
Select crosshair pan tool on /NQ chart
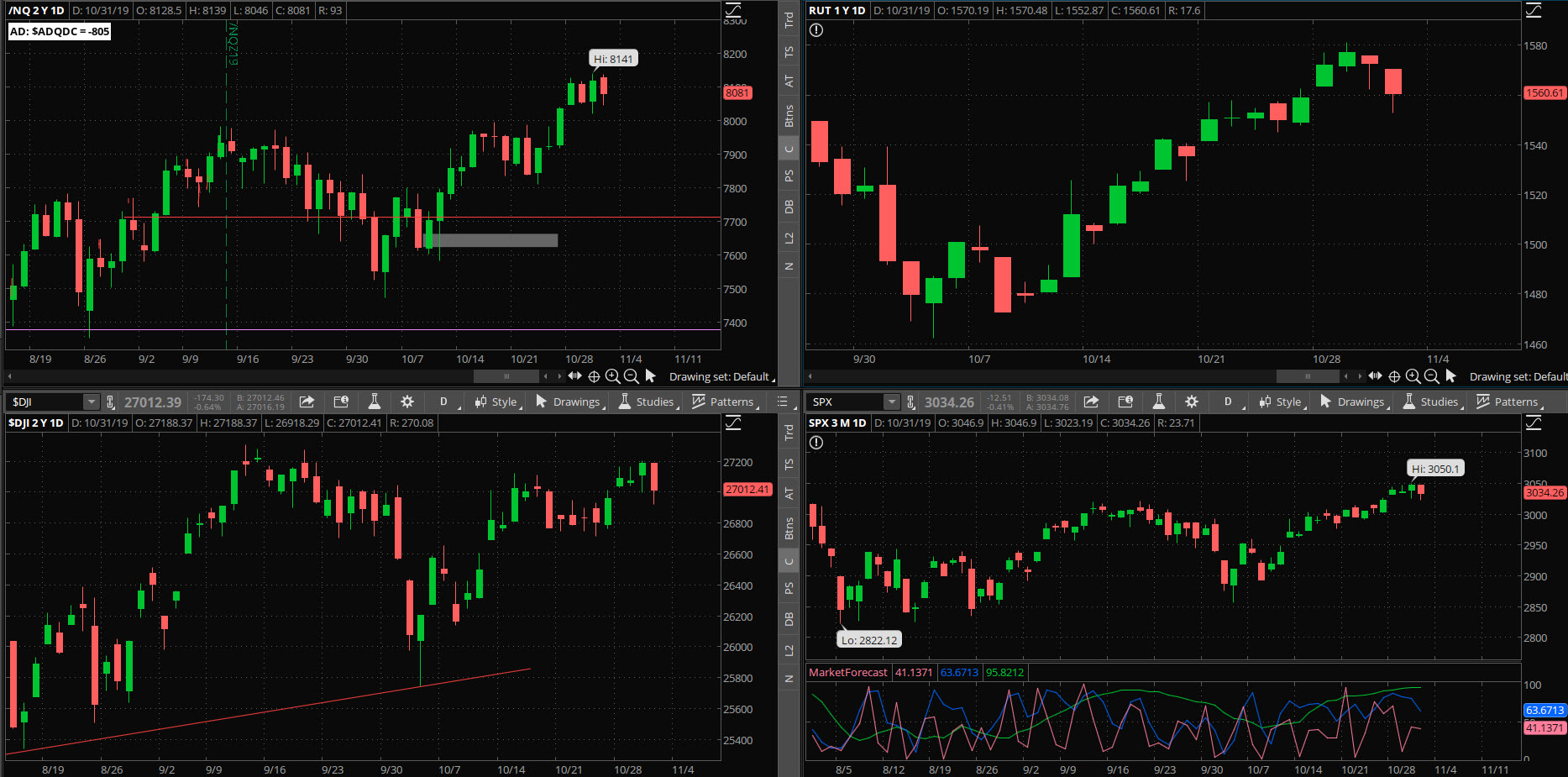pyautogui.click(x=594, y=376)
